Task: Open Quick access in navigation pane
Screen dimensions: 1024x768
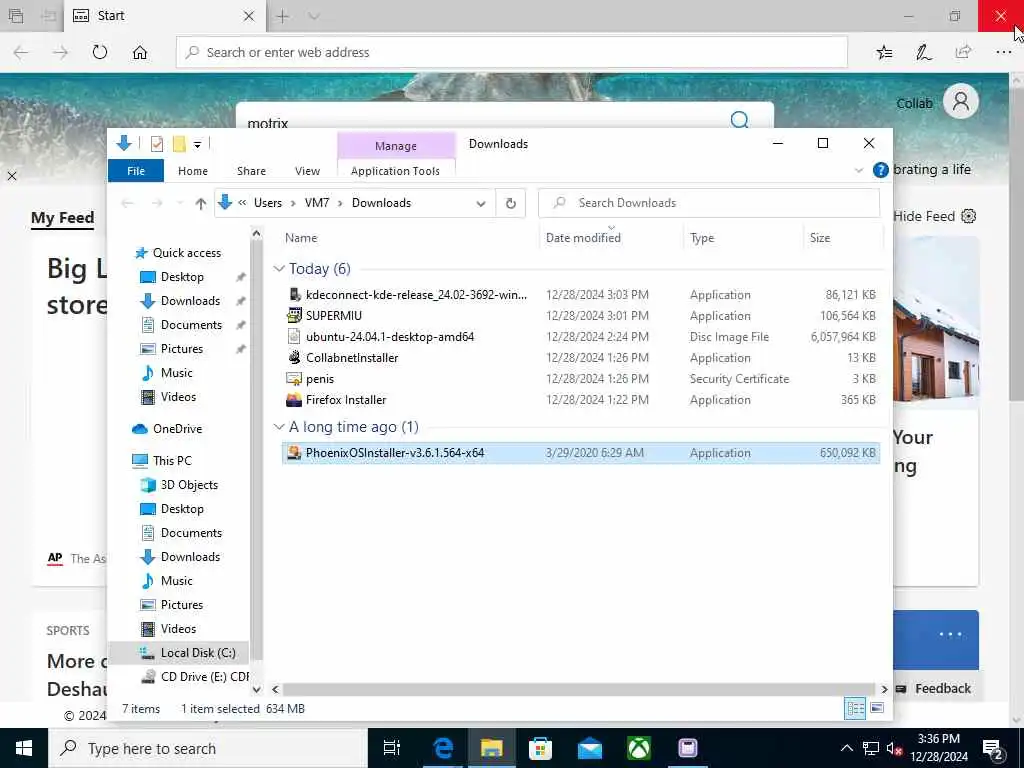Action: click(x=178, y=253)
